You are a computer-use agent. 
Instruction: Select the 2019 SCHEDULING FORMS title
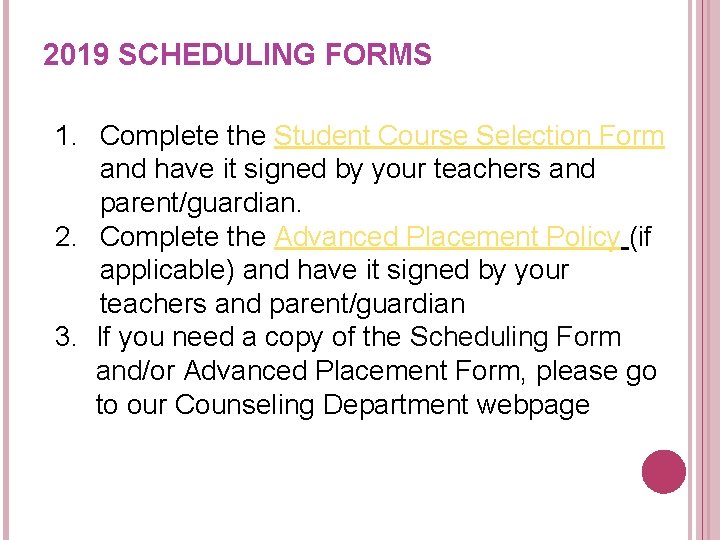[x=237, y=54]
